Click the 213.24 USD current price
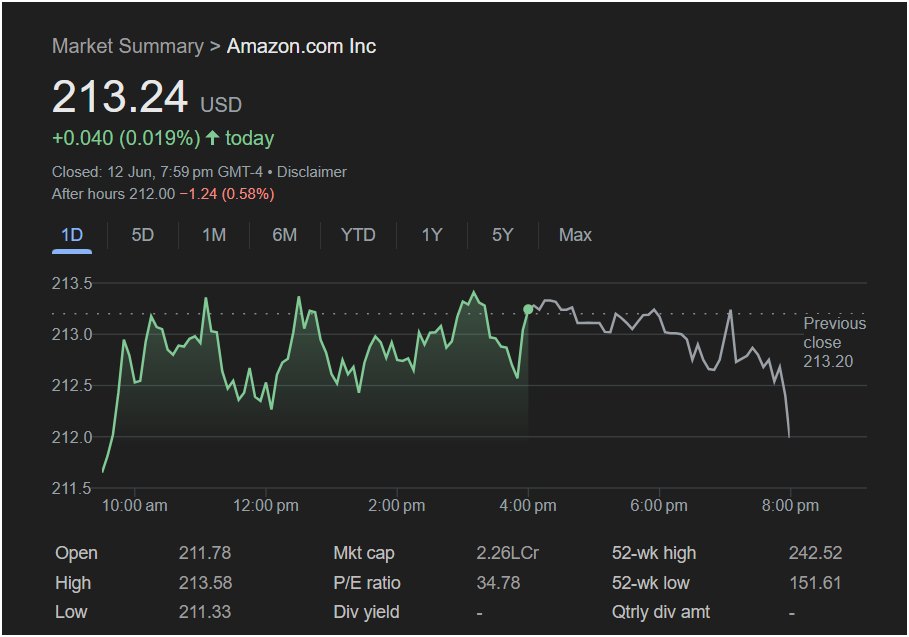 pyautogui.click(x=120, y=98)
